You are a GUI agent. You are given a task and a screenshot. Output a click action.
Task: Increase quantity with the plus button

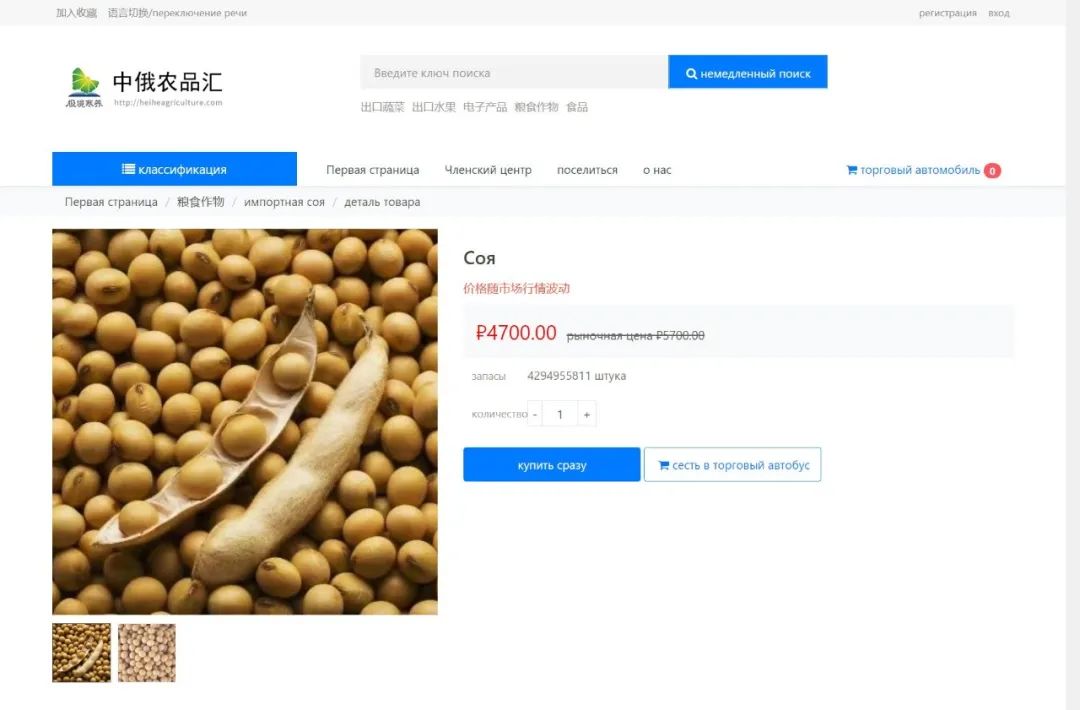tap(587, 415)
